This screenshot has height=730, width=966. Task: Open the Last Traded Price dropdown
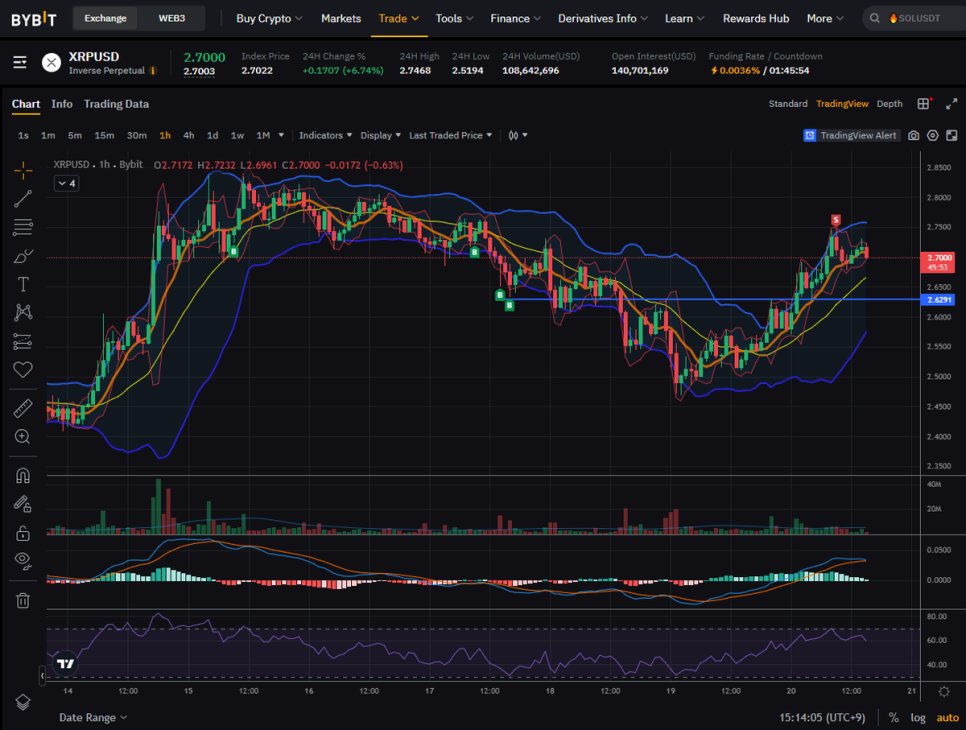tap(450, 136)
